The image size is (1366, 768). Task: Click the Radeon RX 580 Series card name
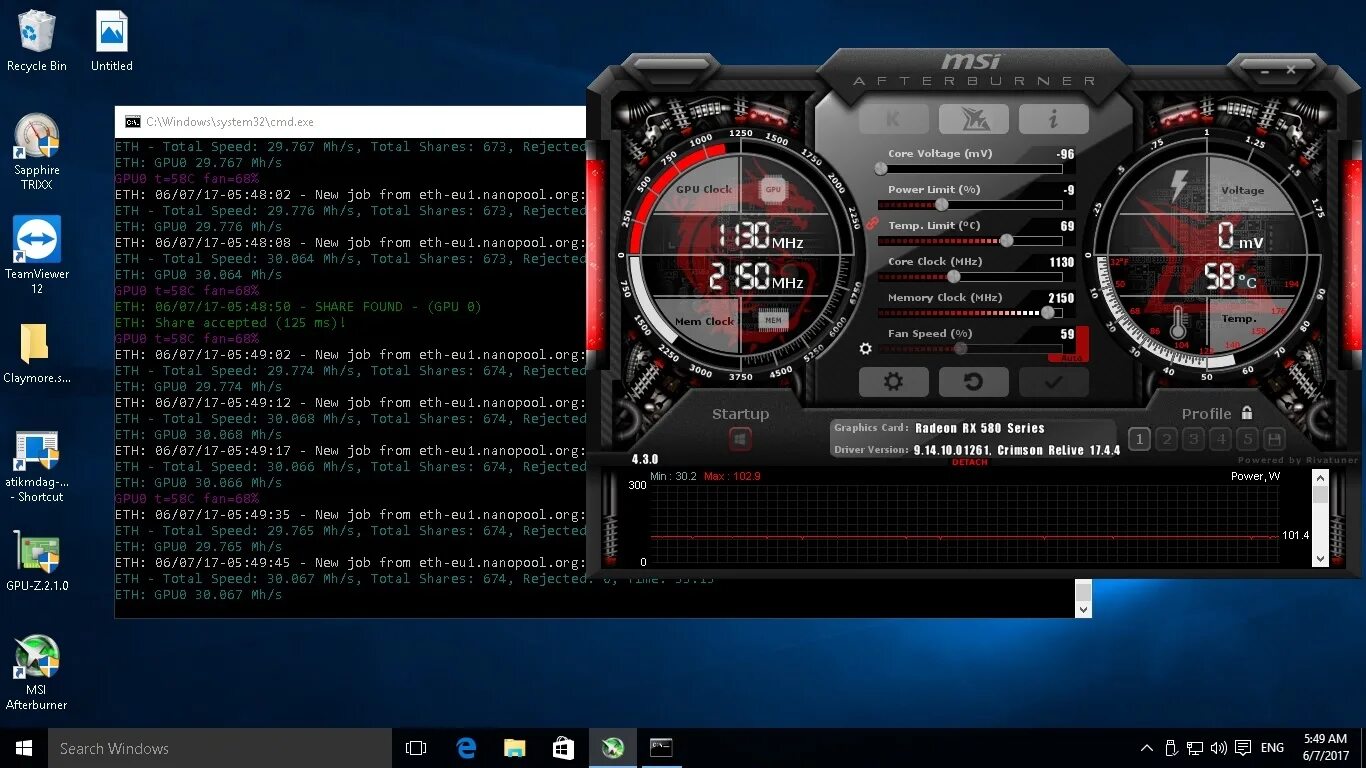[979, 428]
